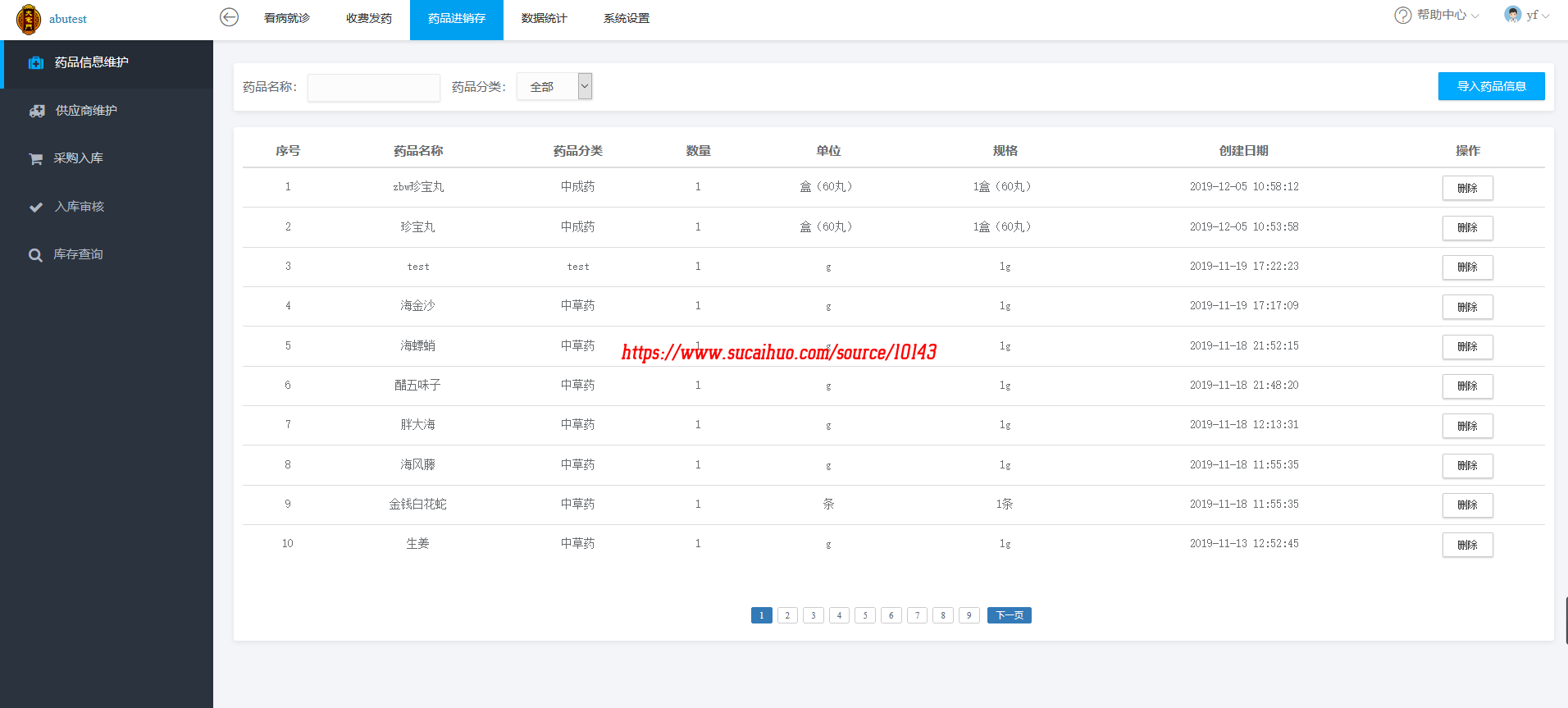The width and height of the screenshot is (1568, 708).
Task: Click the yf user avatar icon
Action: (x=1512, y=15)
